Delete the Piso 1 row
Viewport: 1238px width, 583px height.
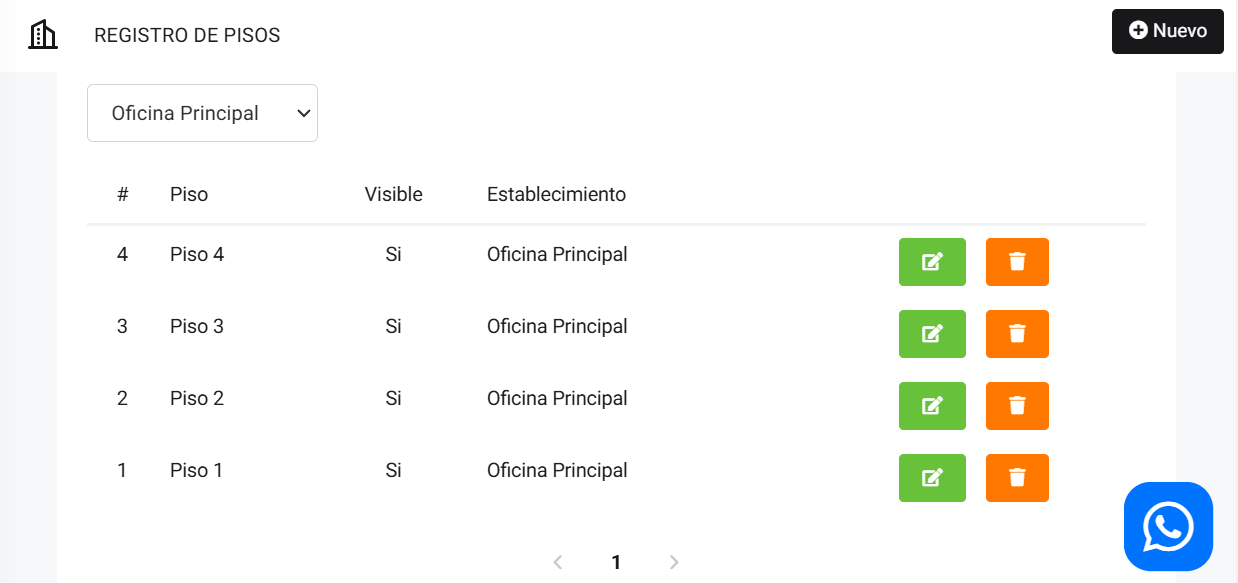(x=1017, y=478)
